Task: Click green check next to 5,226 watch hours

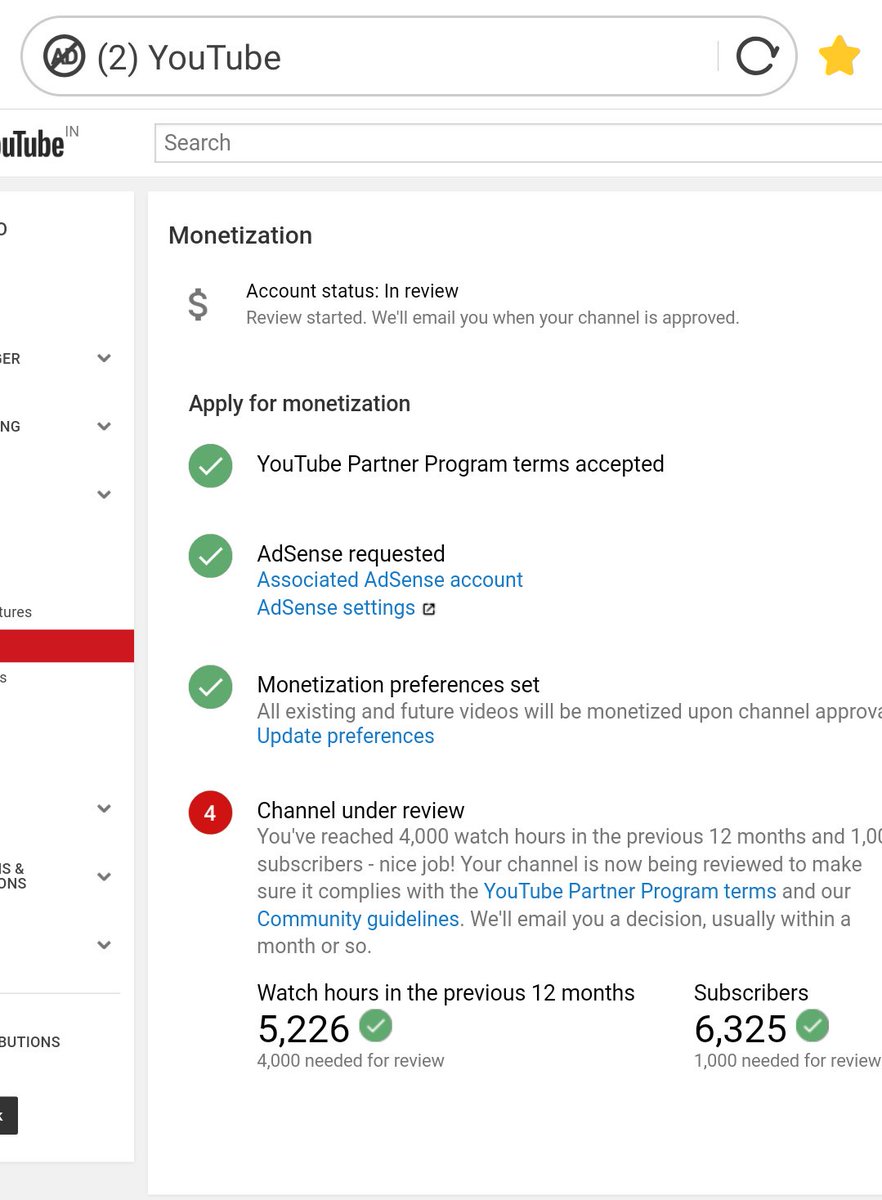Action: [376, 1025]
